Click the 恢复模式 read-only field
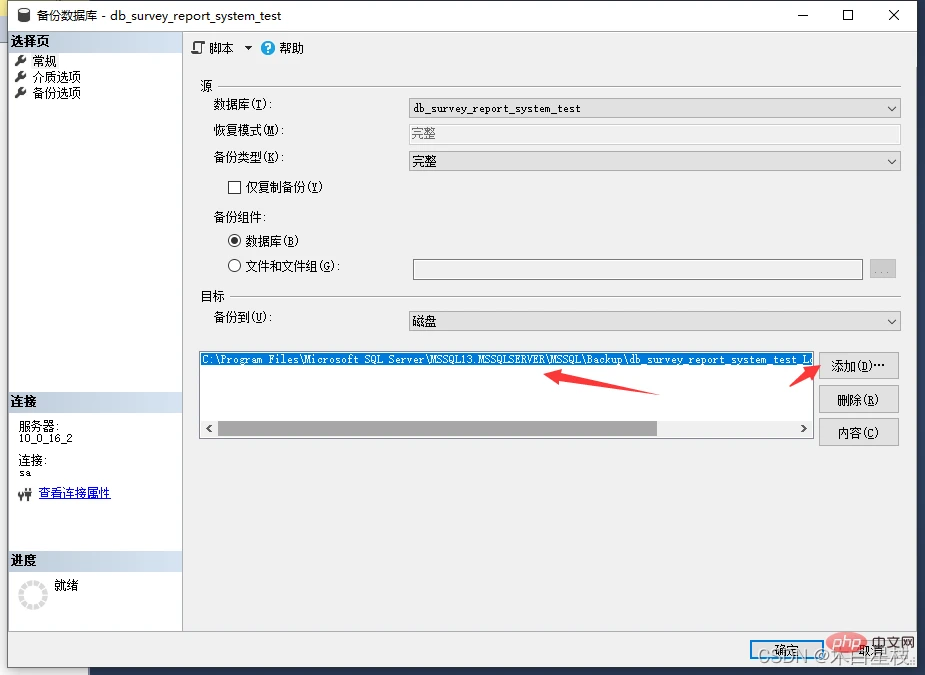Image resolution: width=925 pixels, height=675 pixels. [654, 134]
